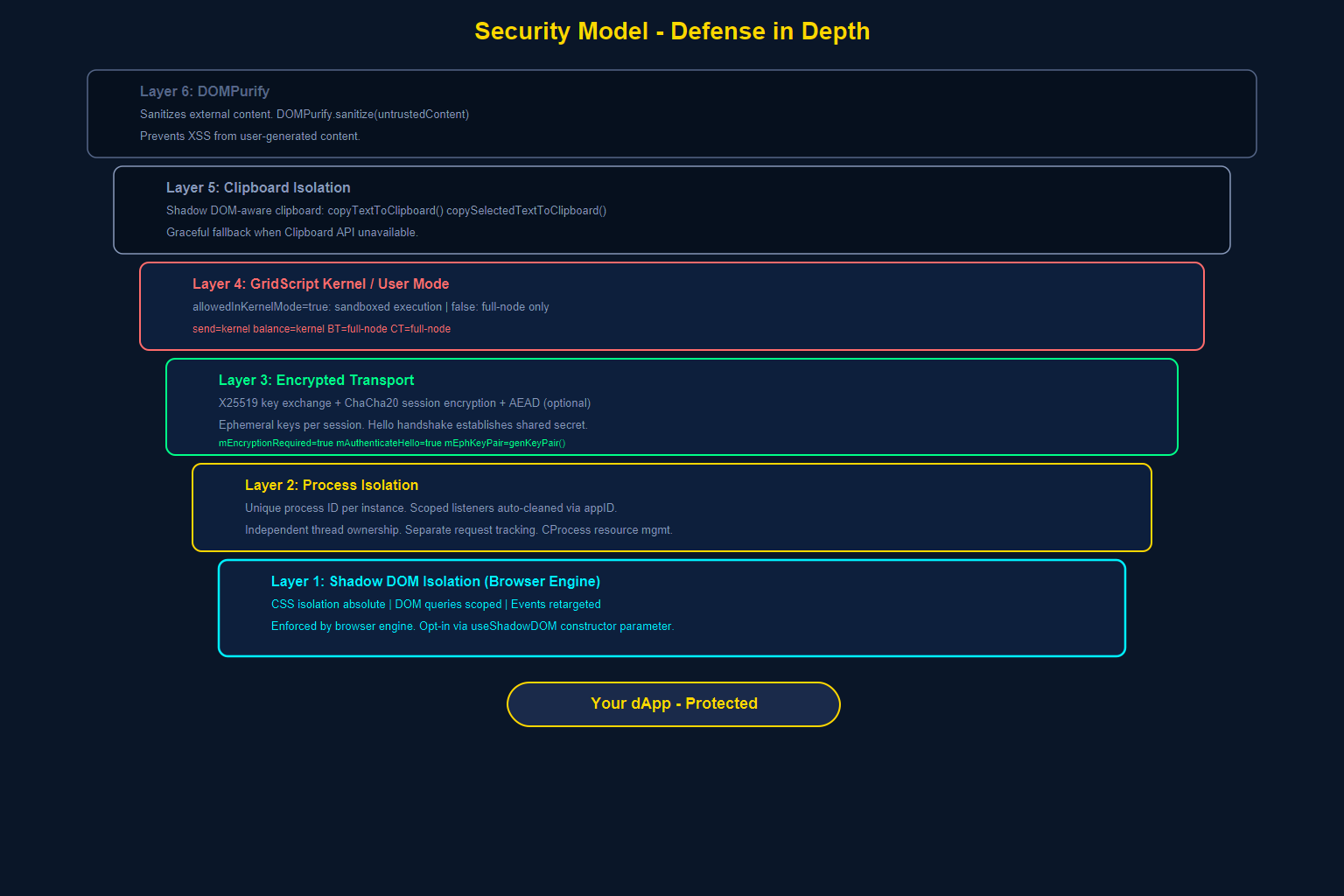1344x896 pixels.
Task: Click the Layer 5: Clipboard Isolation heading
Action: 258,187
